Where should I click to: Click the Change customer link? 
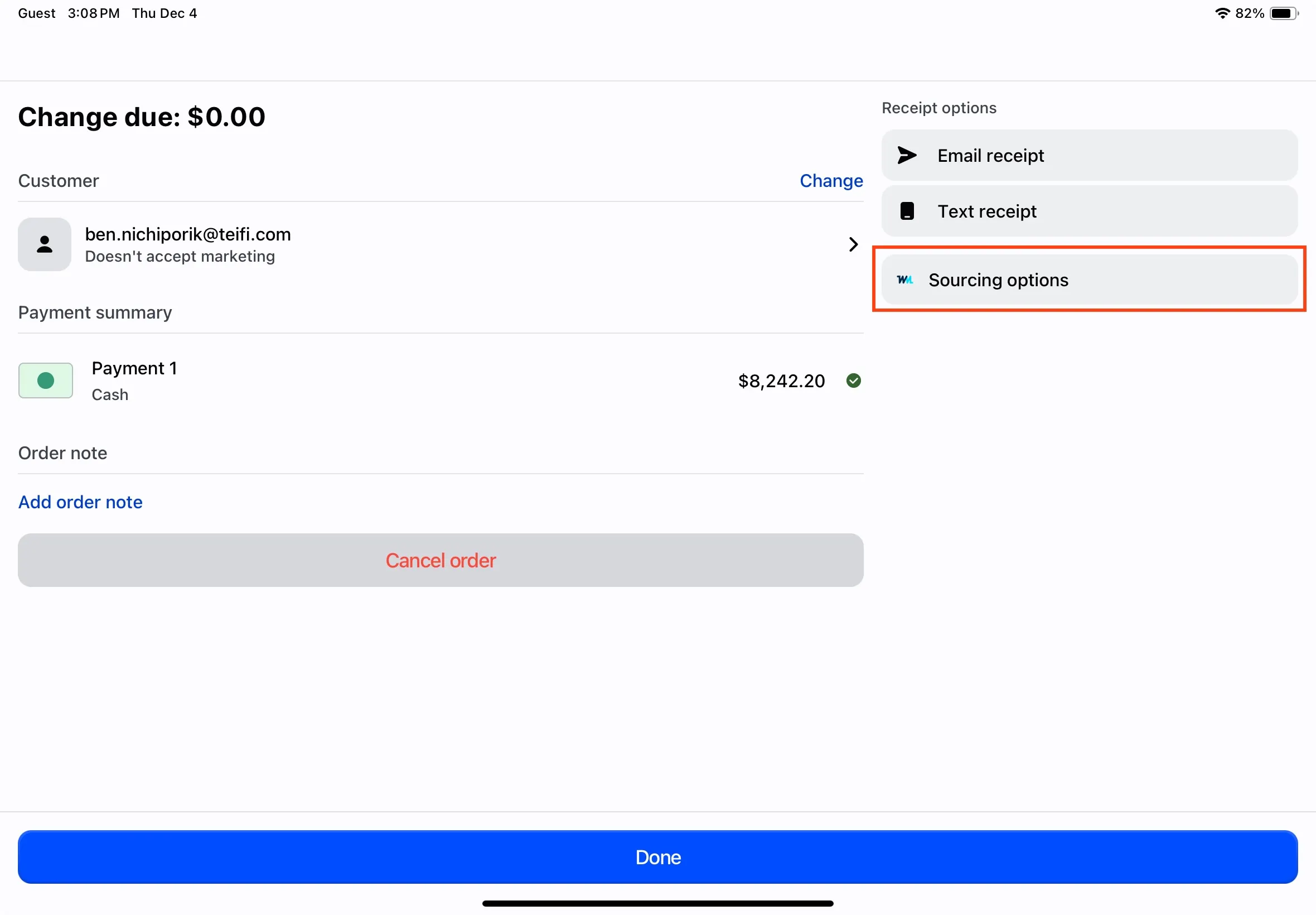pos(831,181)
